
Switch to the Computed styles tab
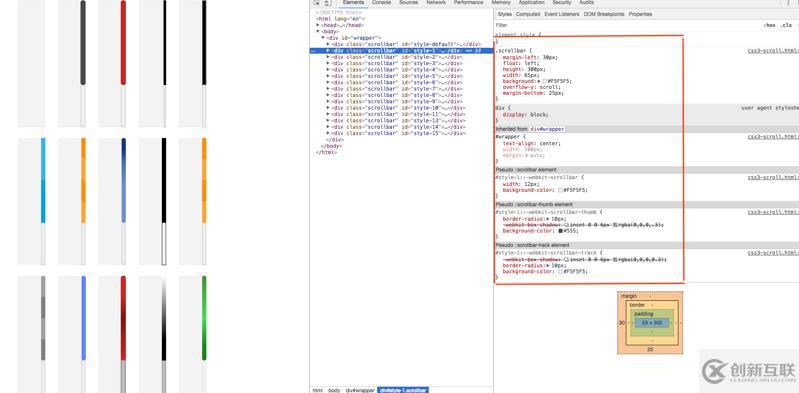pos(528,14)
